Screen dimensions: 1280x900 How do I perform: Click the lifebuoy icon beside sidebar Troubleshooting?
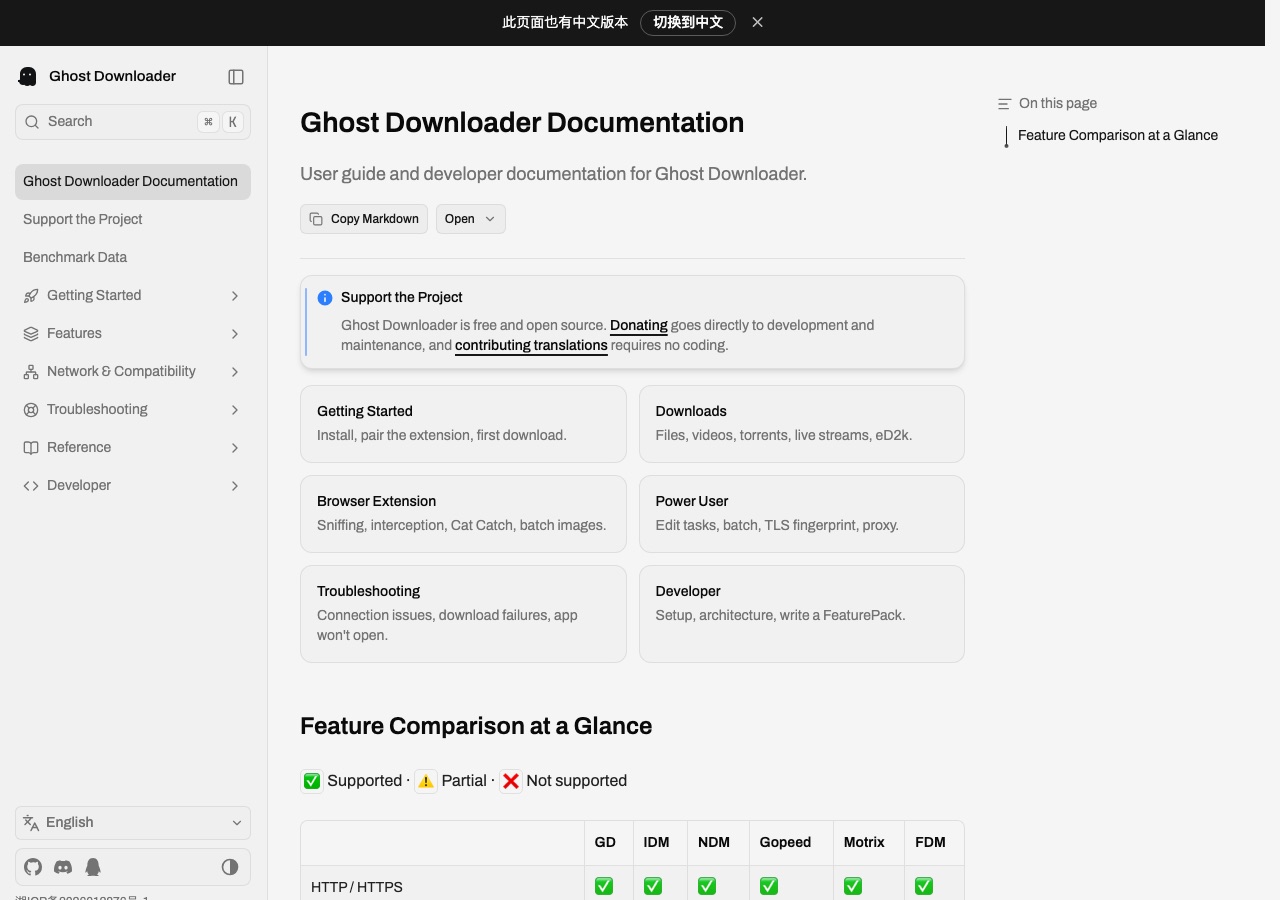tap(31, 409)
